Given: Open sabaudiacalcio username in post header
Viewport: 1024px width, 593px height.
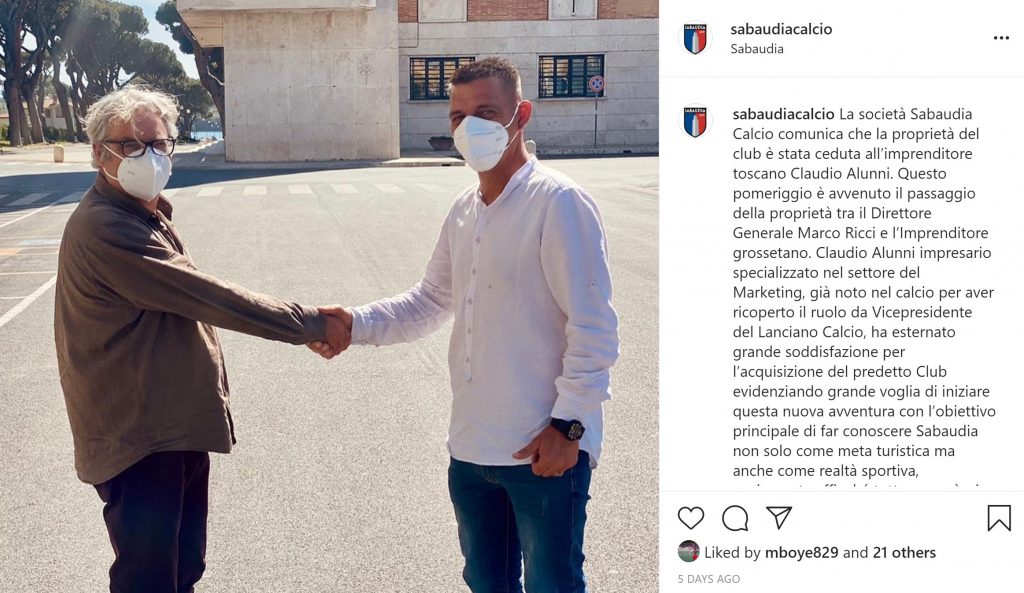Looking at the screenshot, I should point(781,29).
